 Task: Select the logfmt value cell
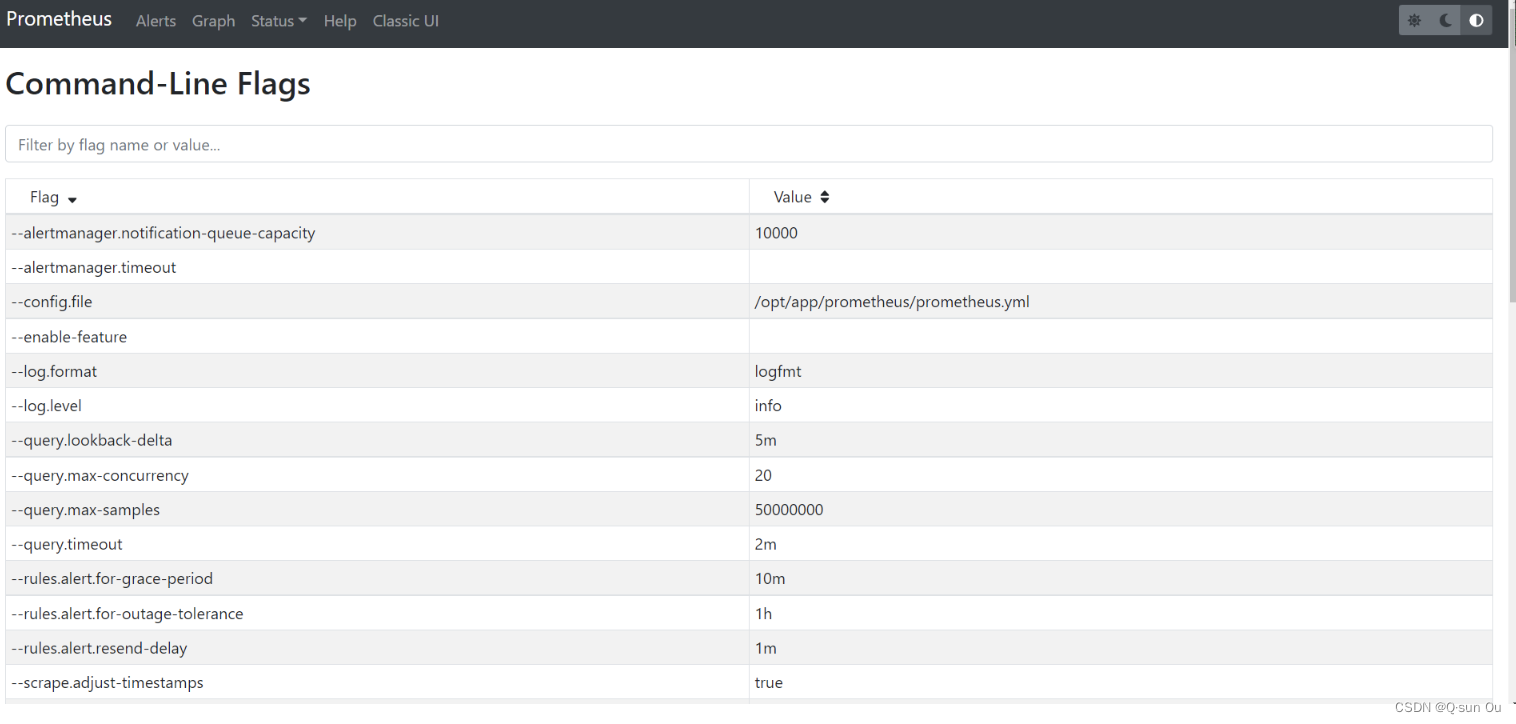pyautogui.click(x=1121, y=371)
